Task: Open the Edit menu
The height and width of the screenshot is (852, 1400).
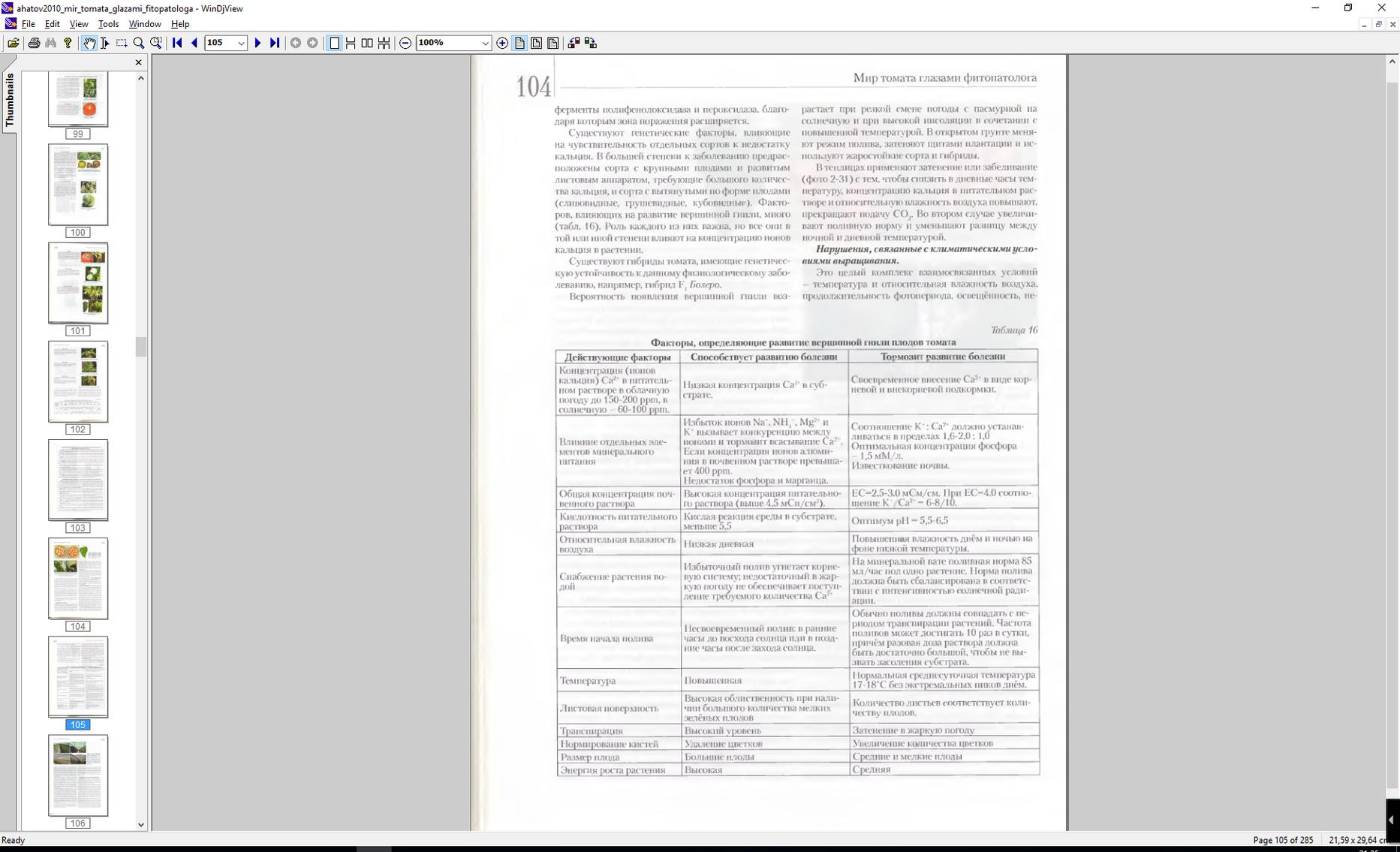Action: point(53,24)
